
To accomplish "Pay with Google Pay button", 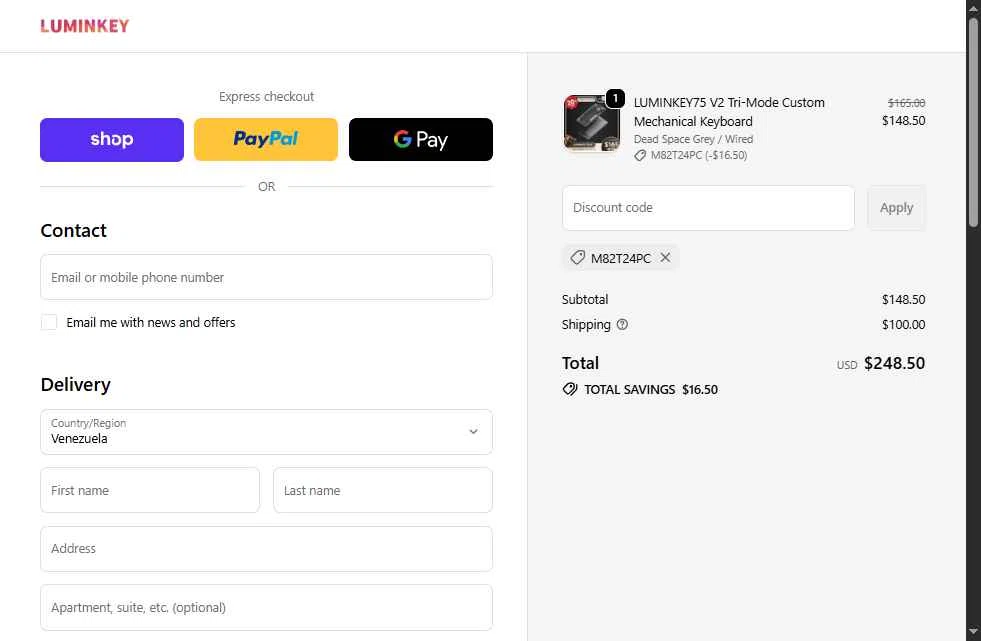I will (421, 139).
